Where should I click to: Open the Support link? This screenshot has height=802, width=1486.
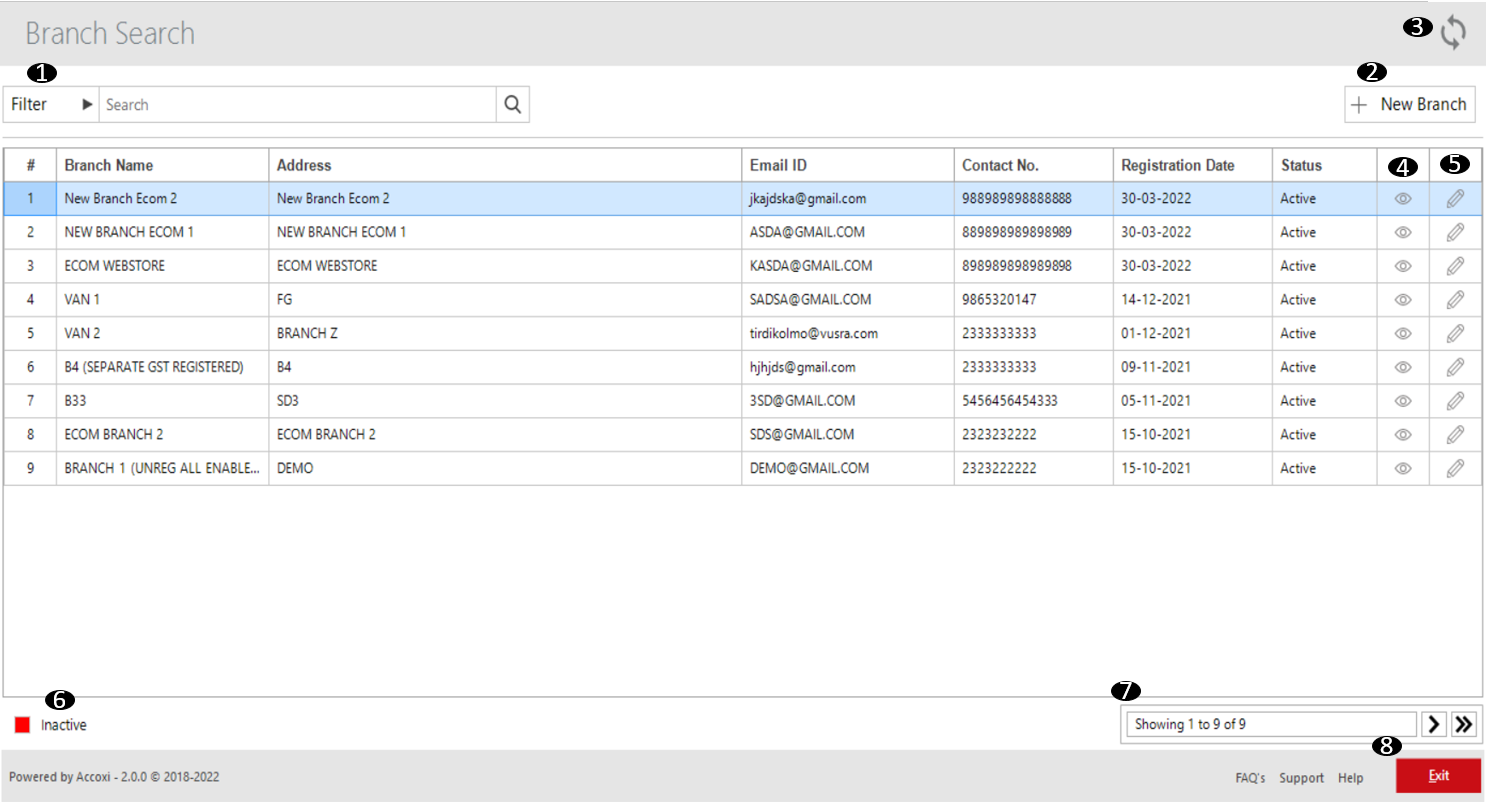tap(1301, 778)
